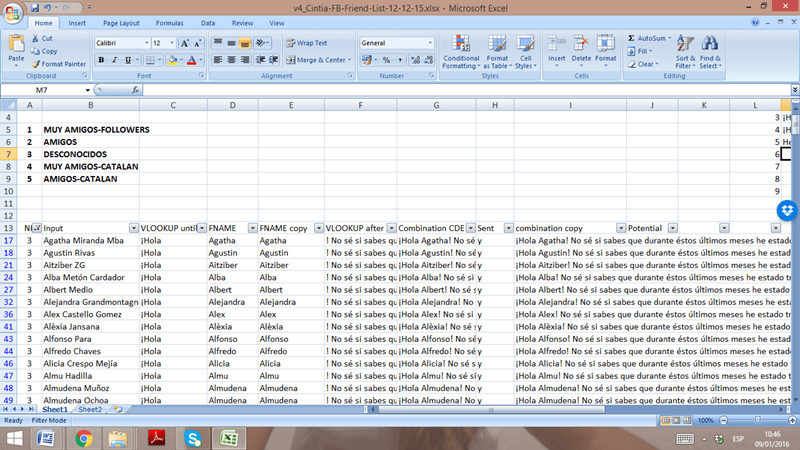Image resolution: width=800 pixels, height=450 pixels.
Task: Open the Page Layout tab
Action: click(121, 21)
